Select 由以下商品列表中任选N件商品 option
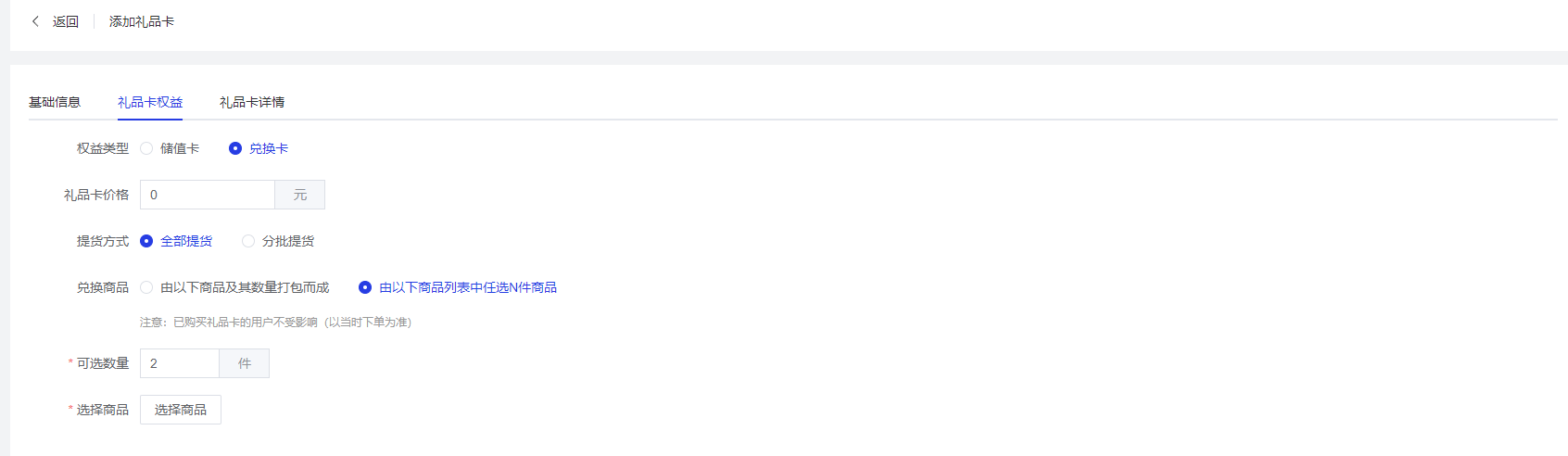 click(x=365, y=287)
